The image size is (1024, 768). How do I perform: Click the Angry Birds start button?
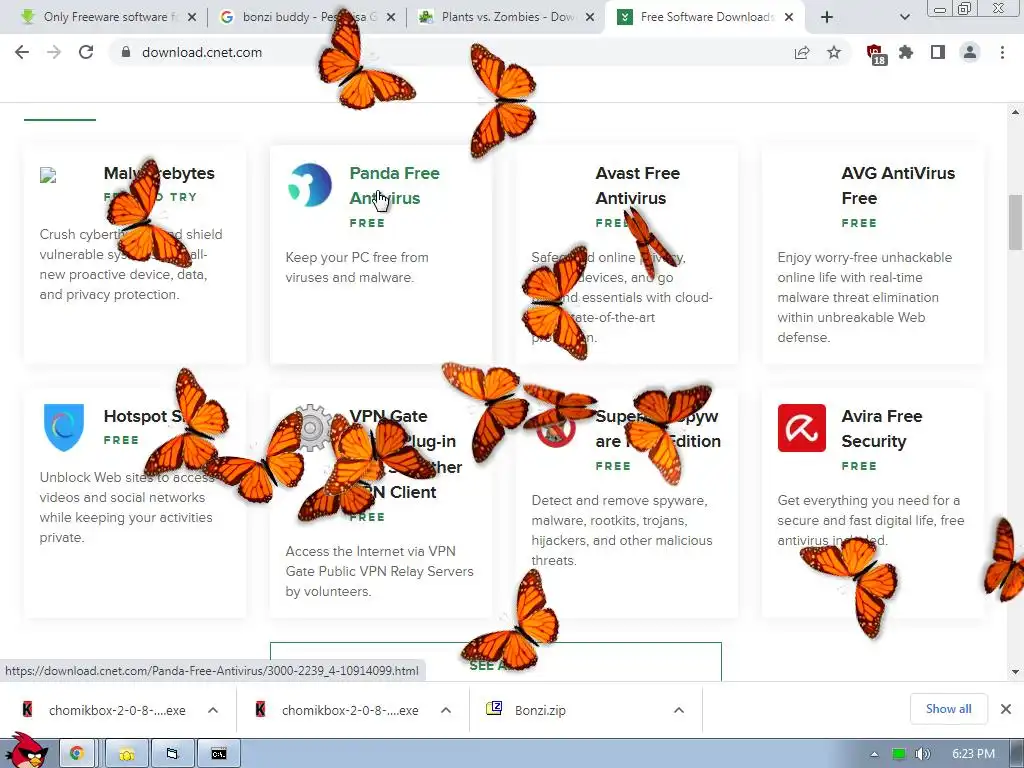tap(26, 751)
